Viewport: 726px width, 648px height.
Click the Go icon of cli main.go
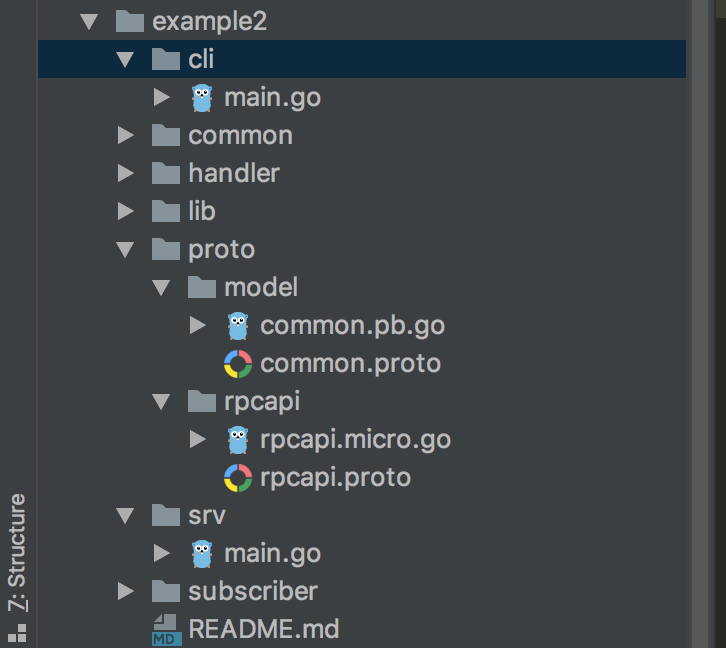click(x=202, y=97)
